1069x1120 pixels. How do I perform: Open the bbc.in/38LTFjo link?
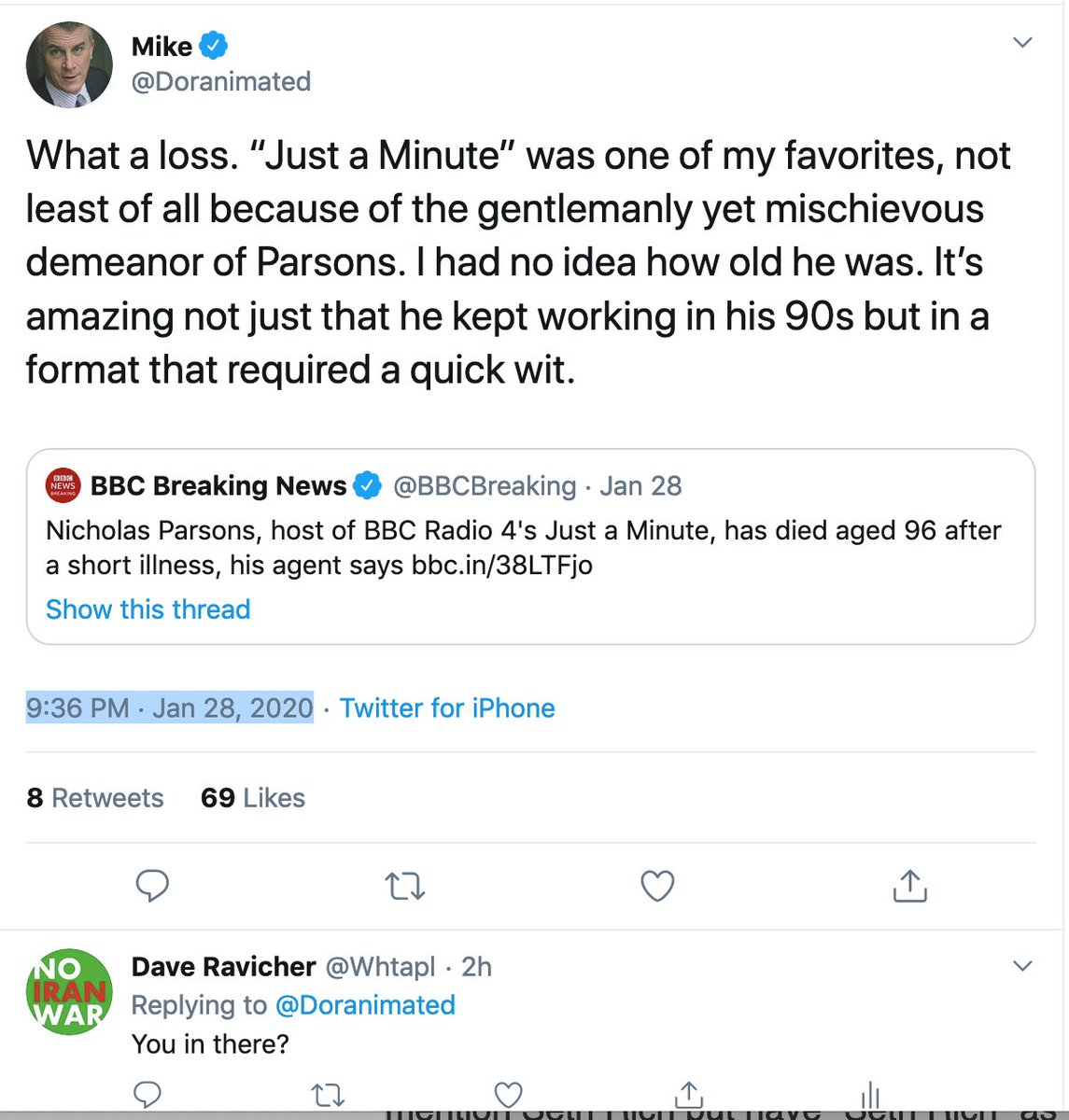[x=501, y=566]
